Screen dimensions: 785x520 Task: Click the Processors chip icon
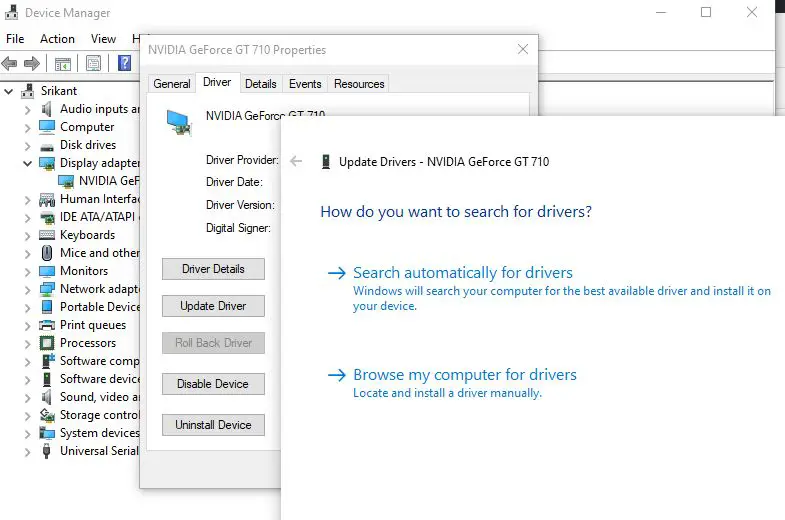pyautogui.click(x=47, y=343)
